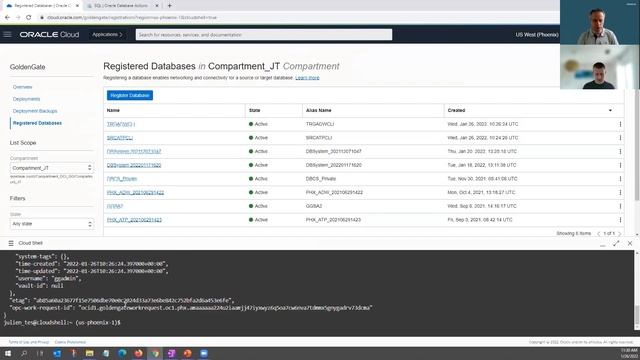
Task: Click the Oracle Cloud logo
Action: coord(49,35)
